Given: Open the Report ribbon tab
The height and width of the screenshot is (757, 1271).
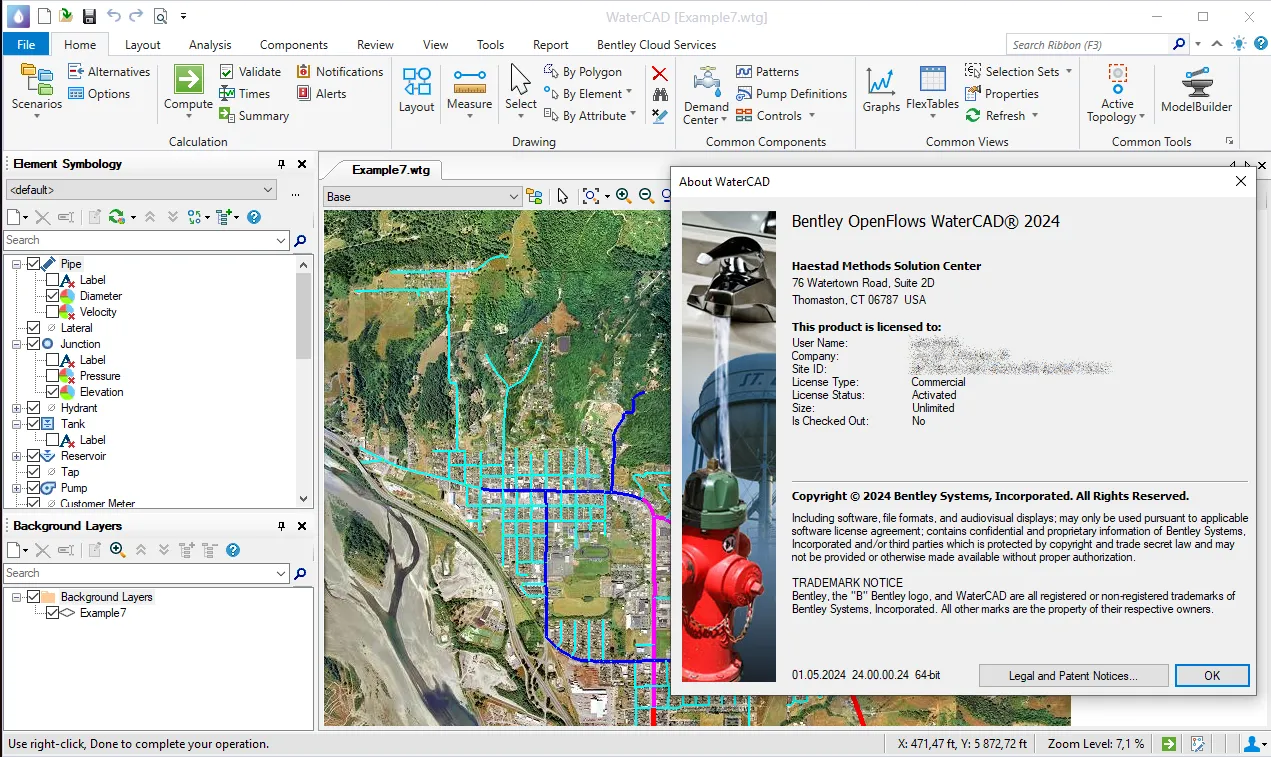Looking at the screenshot, I should coord(551,44).
